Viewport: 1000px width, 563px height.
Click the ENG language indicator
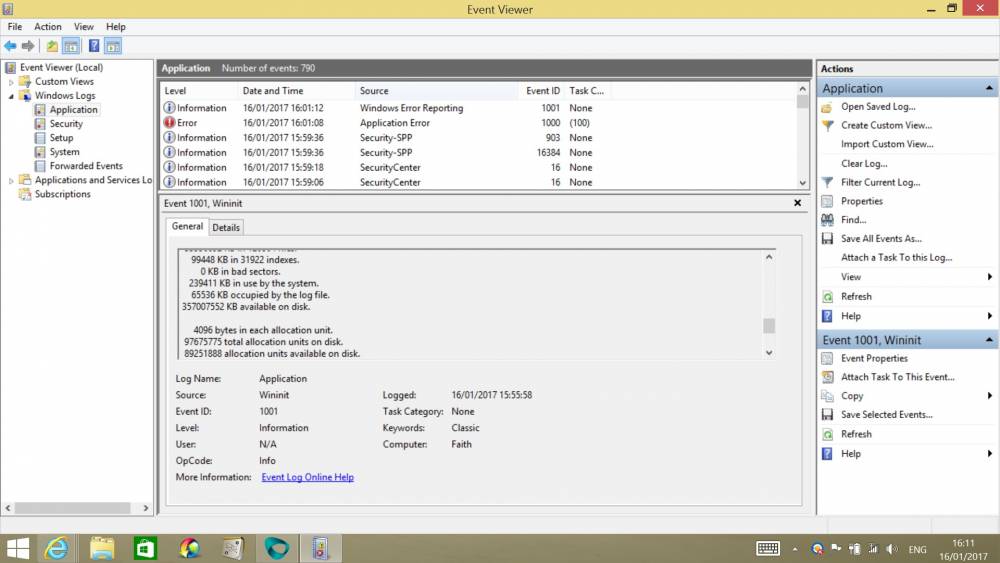click(x=917, y=550)
